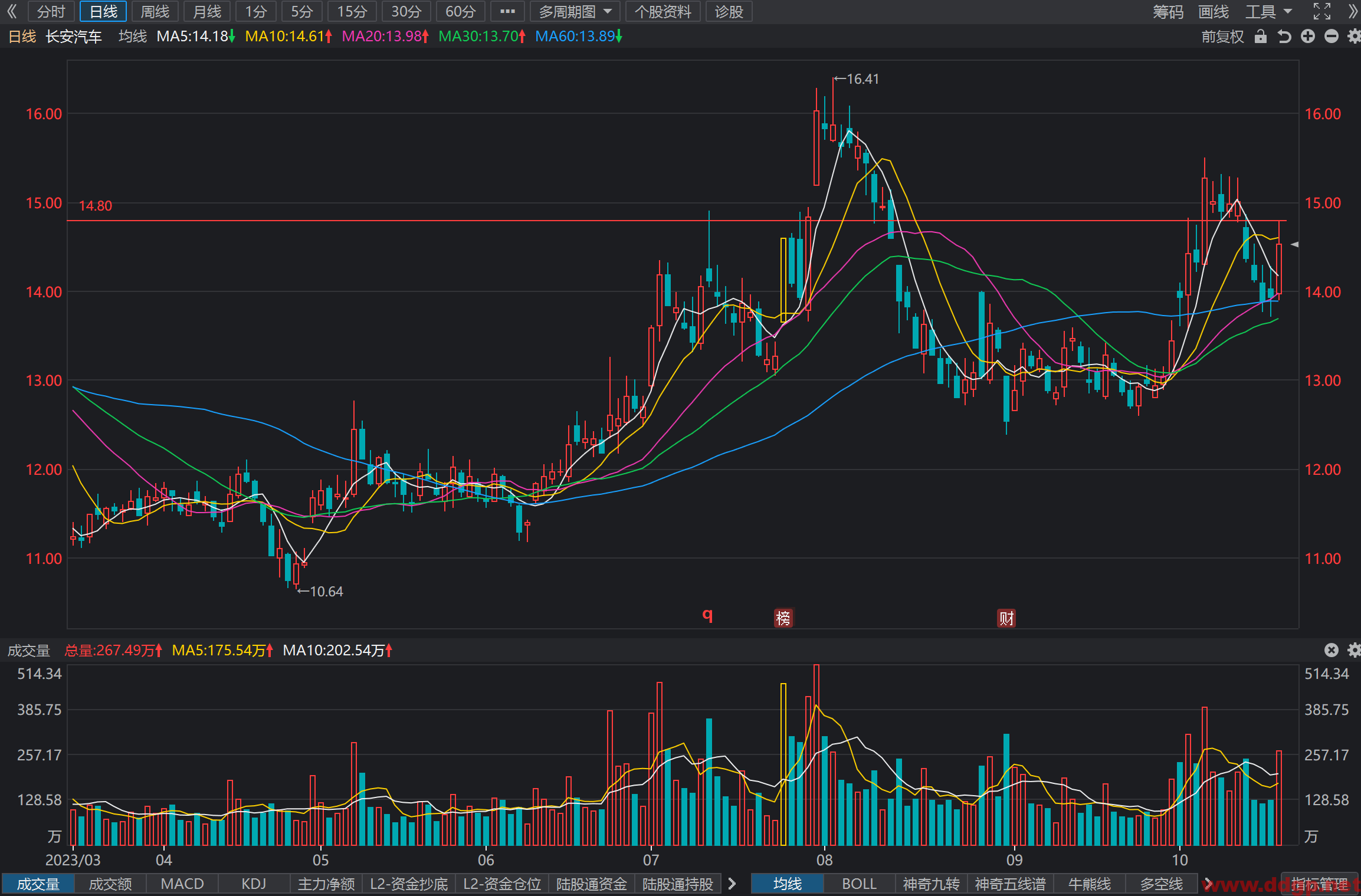The width and height of the screenshot is (1361, 896).
Task: Toggle the 前复权 adjustment setting
Action: 1222,37
